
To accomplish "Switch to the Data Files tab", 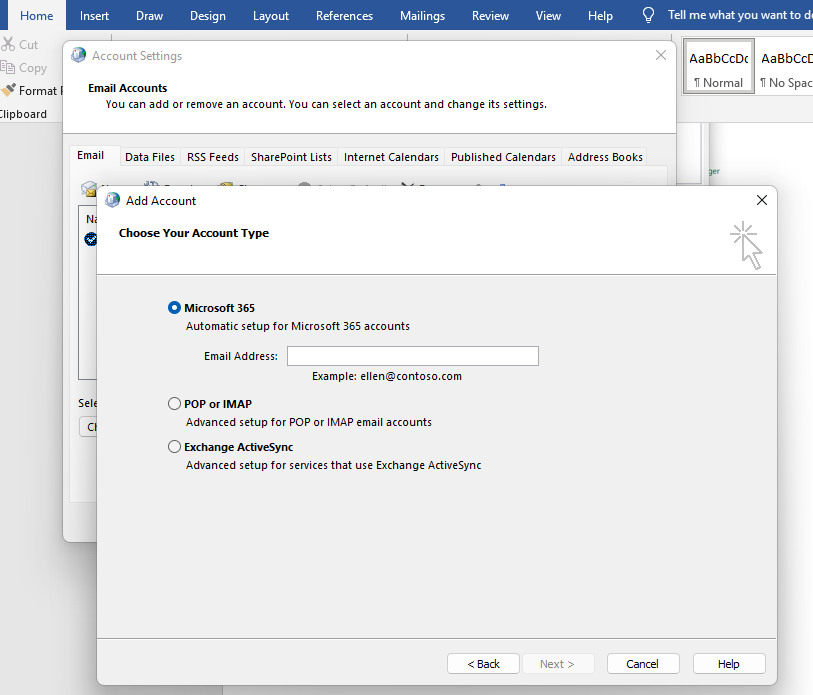I will (x=150, y=157).
